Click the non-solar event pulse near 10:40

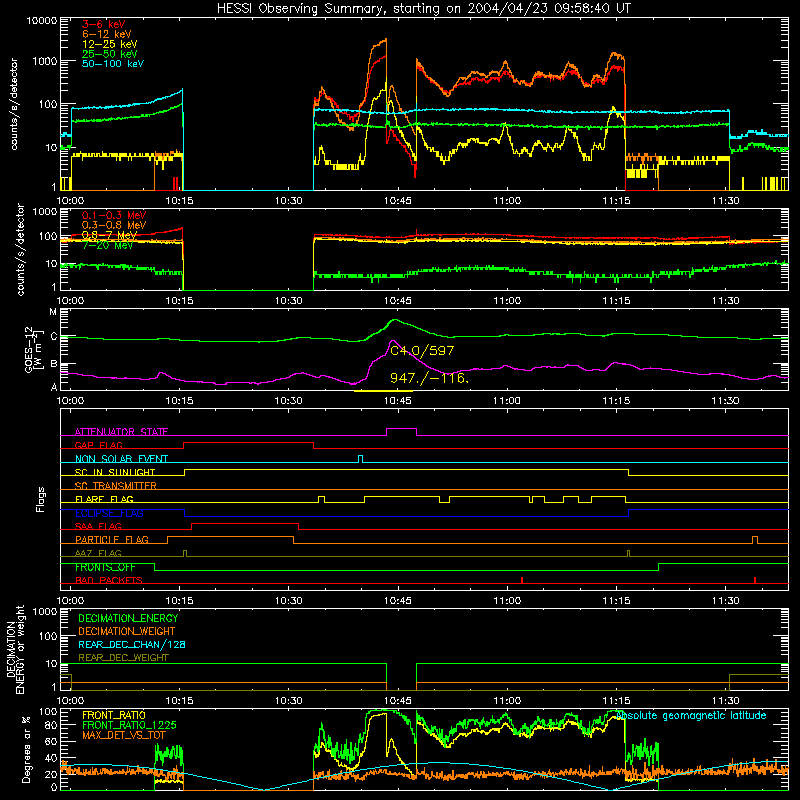pos(361,457)
